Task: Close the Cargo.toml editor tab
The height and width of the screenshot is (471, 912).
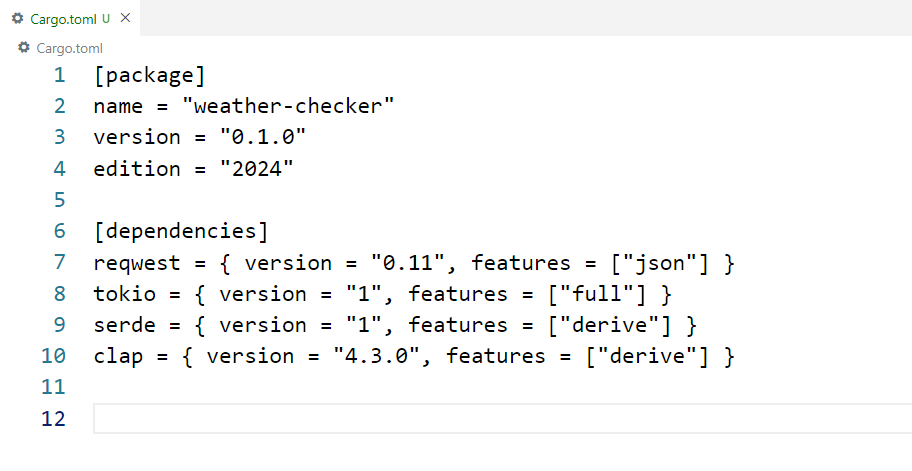Action: coord(125,18)
